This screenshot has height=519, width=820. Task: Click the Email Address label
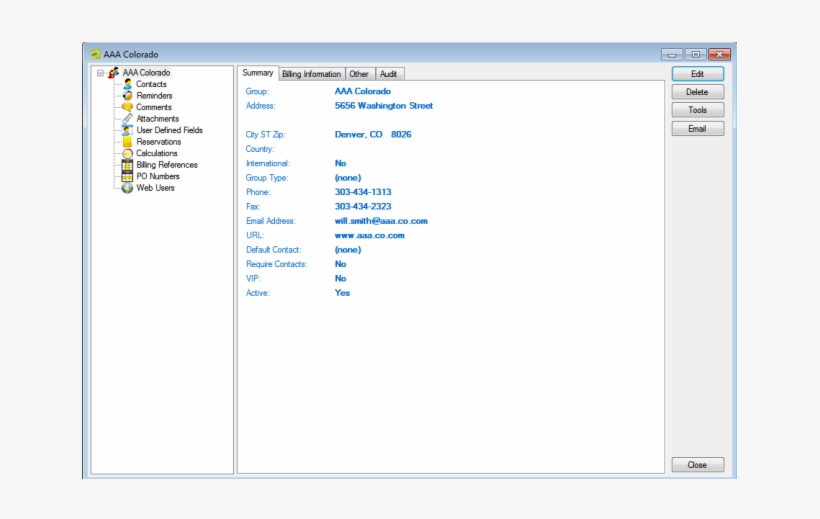click(271, 221)
